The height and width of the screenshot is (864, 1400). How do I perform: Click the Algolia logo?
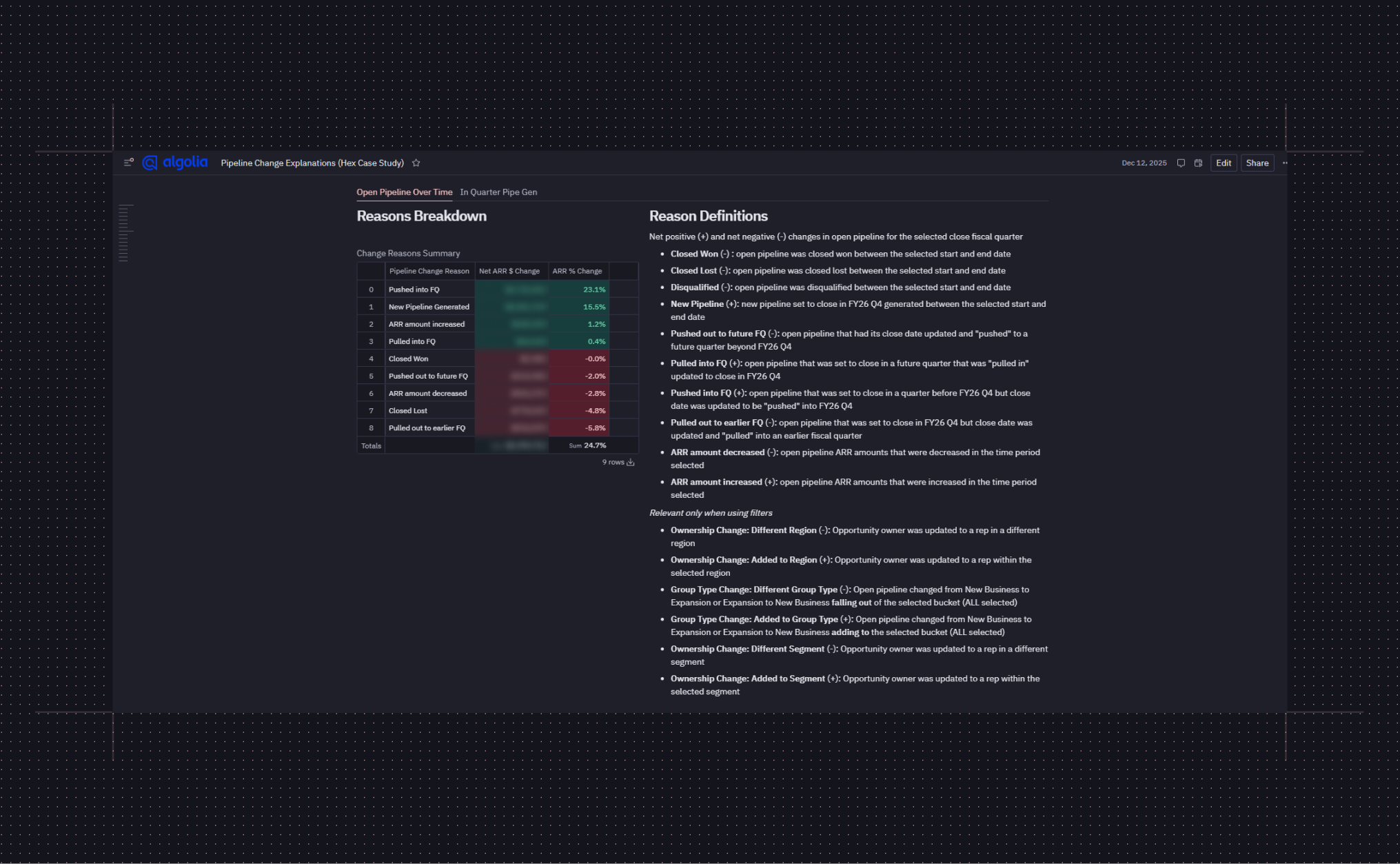pyautogui.click(x=174, y=163)
